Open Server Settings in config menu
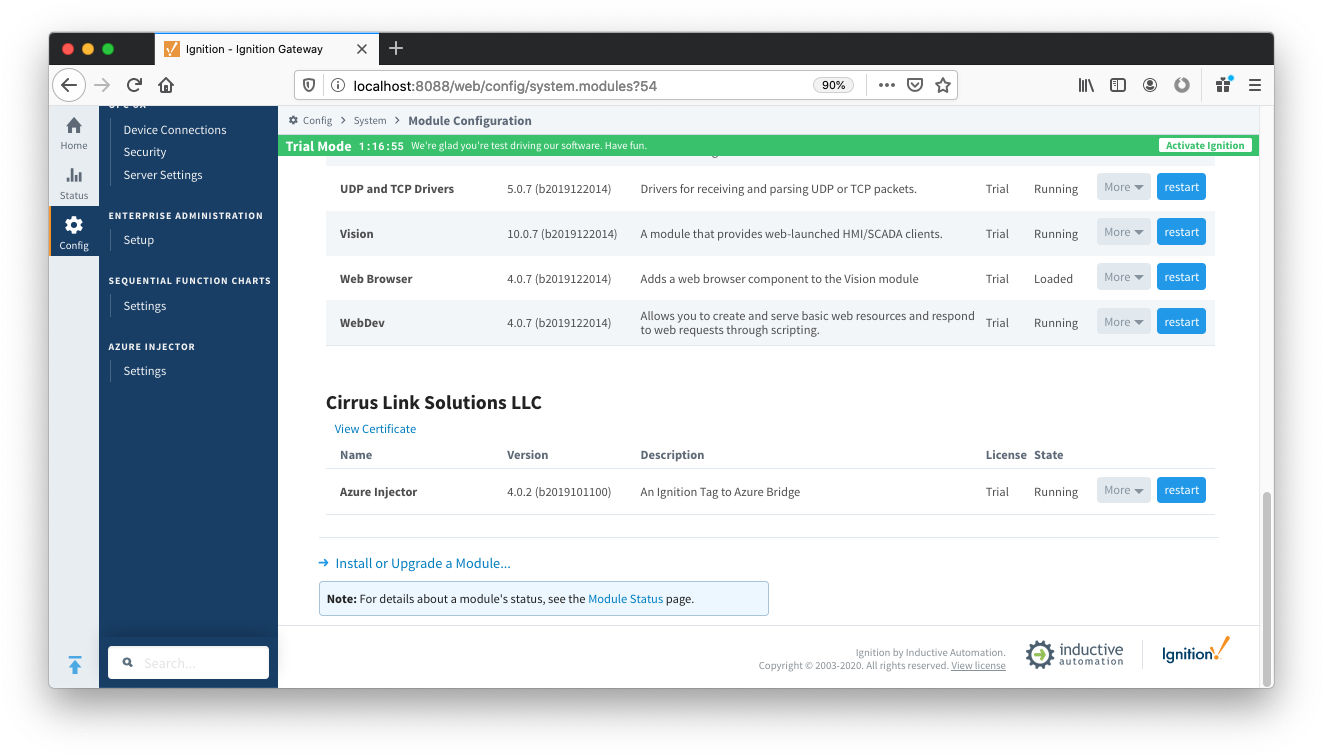The image size is (1322, 755). click(163, 175)
